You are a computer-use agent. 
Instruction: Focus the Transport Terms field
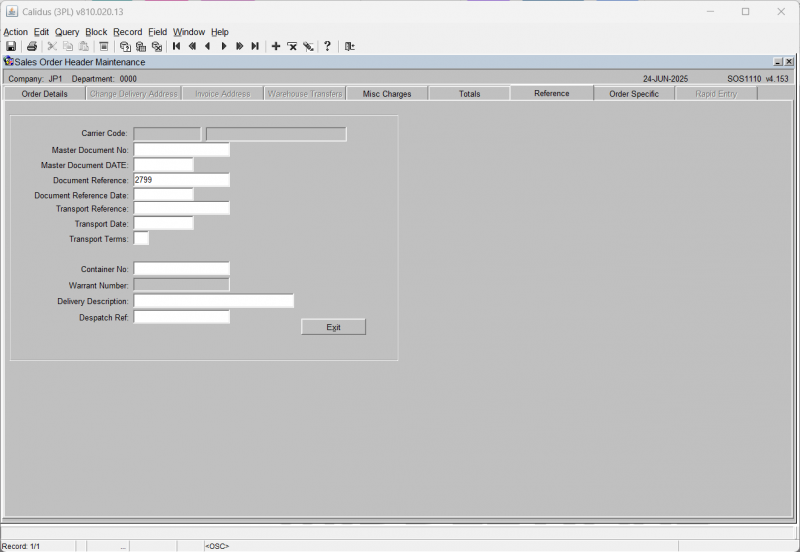141,238
